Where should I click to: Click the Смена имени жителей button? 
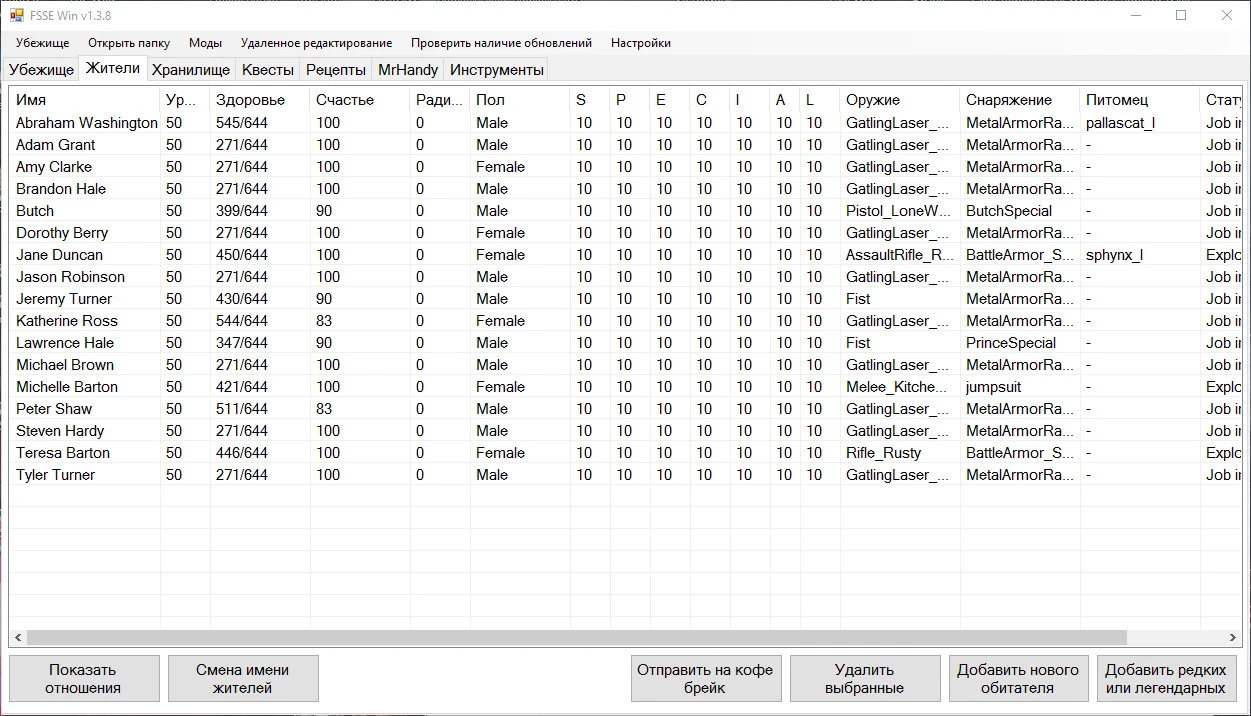(x=243, y=678)
